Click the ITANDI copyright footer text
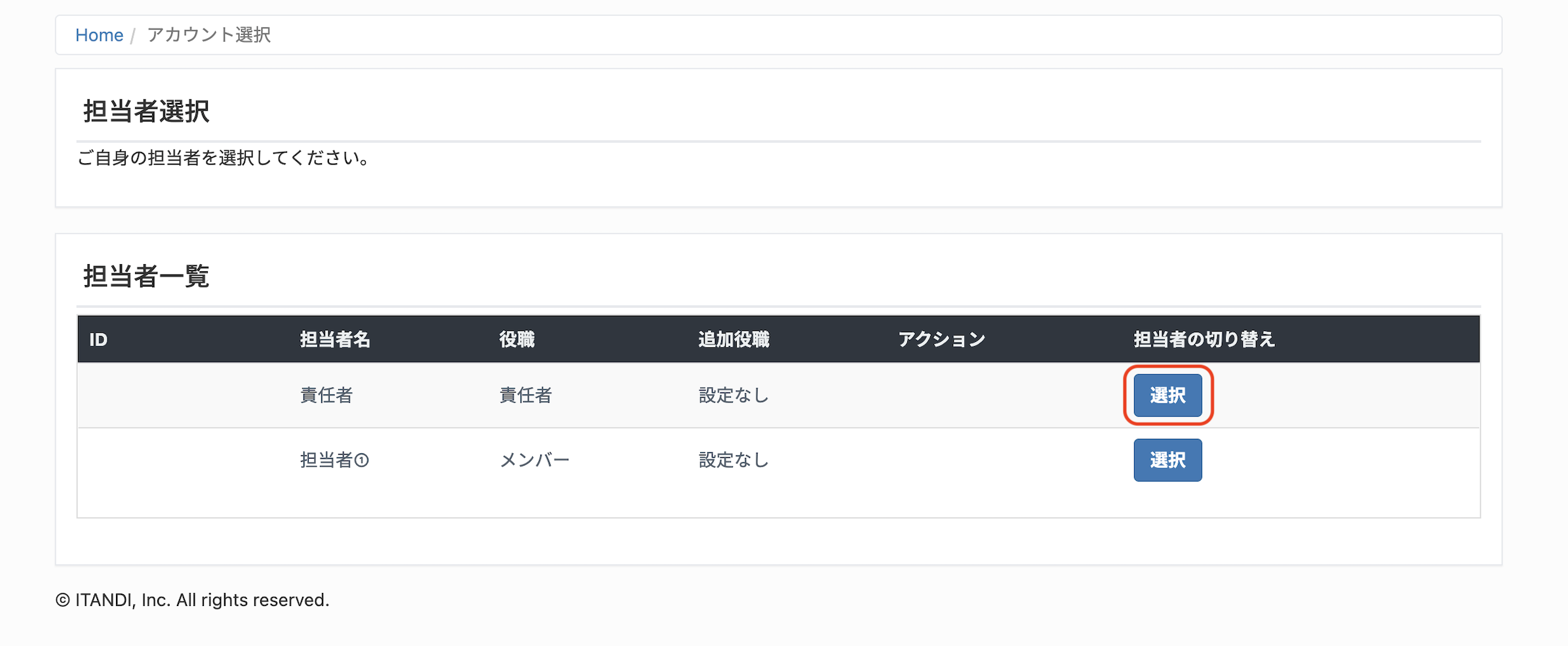The width and height of the screenshot is (1568, 646). (x=192, y=600)
